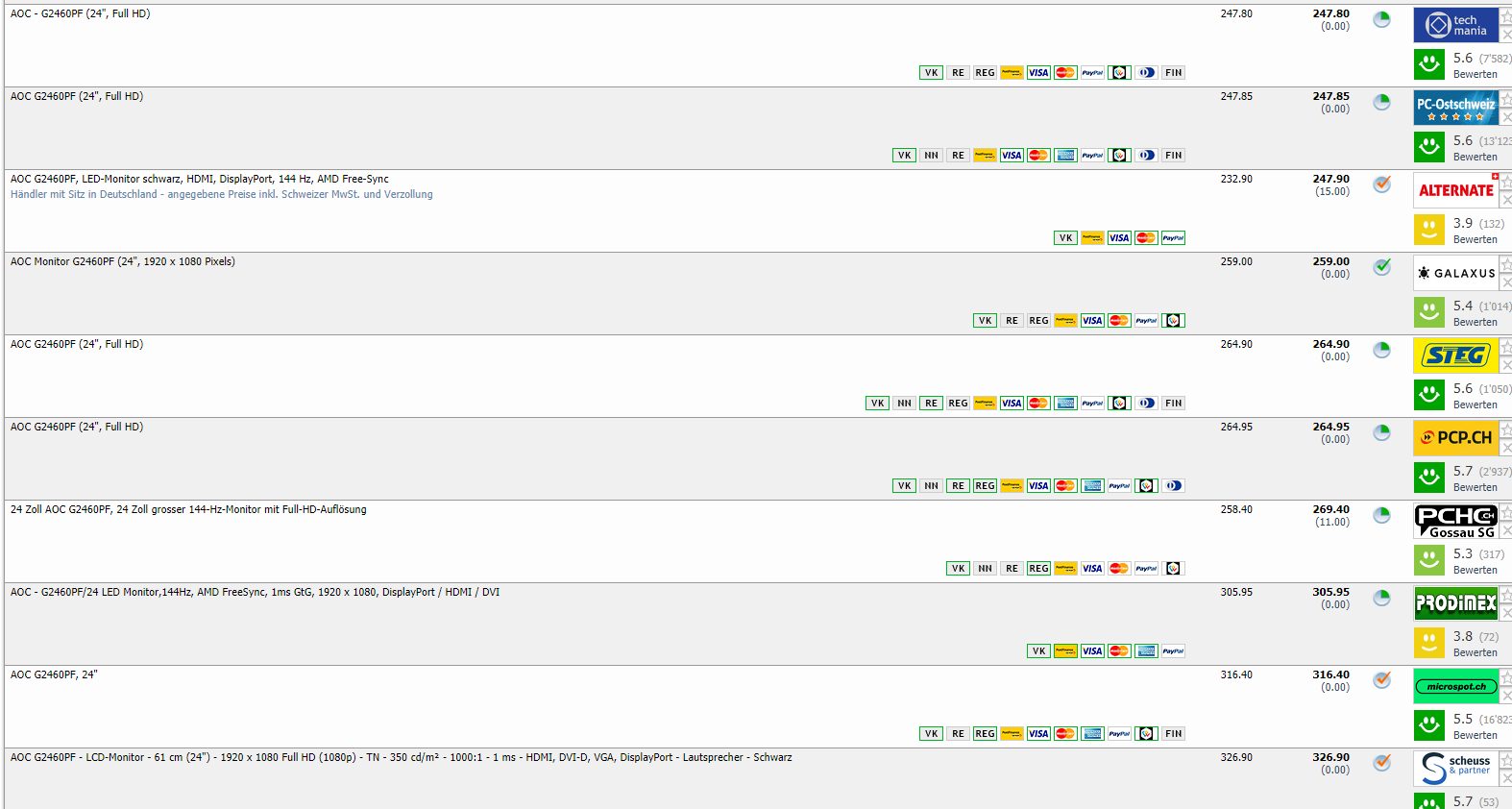Click the 5.3 rating score for PCHC Gossau

coord(1463,554)
